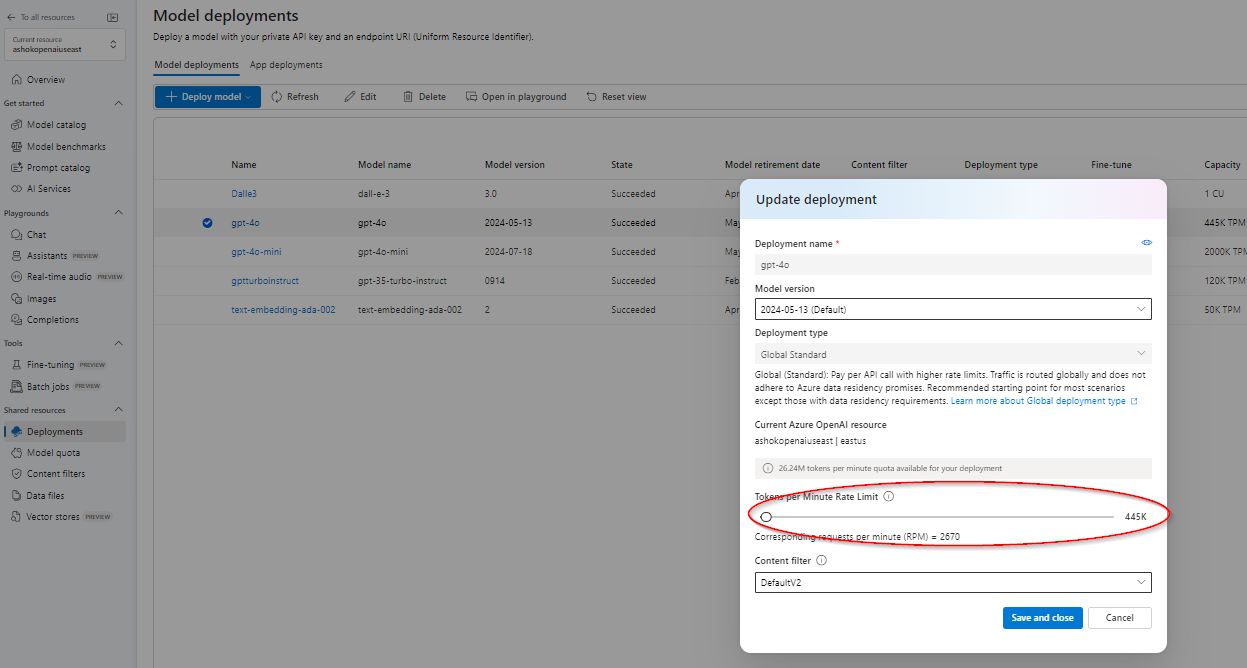Open Content filters page

(56, 474)
